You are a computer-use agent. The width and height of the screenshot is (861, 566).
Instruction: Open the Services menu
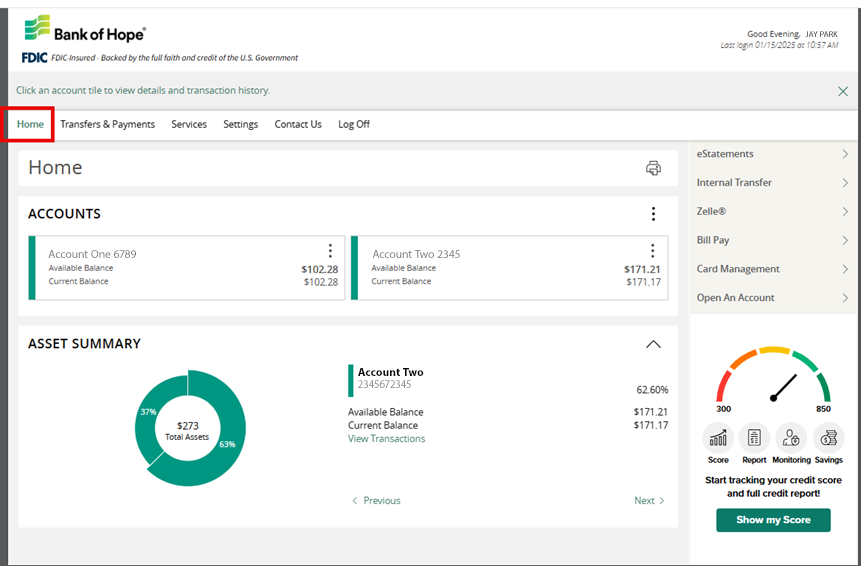coord(189,125)
